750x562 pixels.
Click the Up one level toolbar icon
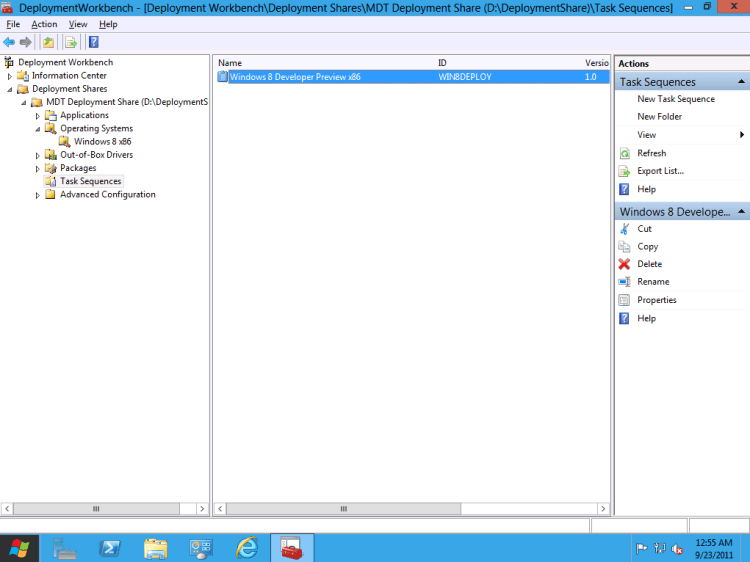point(48,43)
